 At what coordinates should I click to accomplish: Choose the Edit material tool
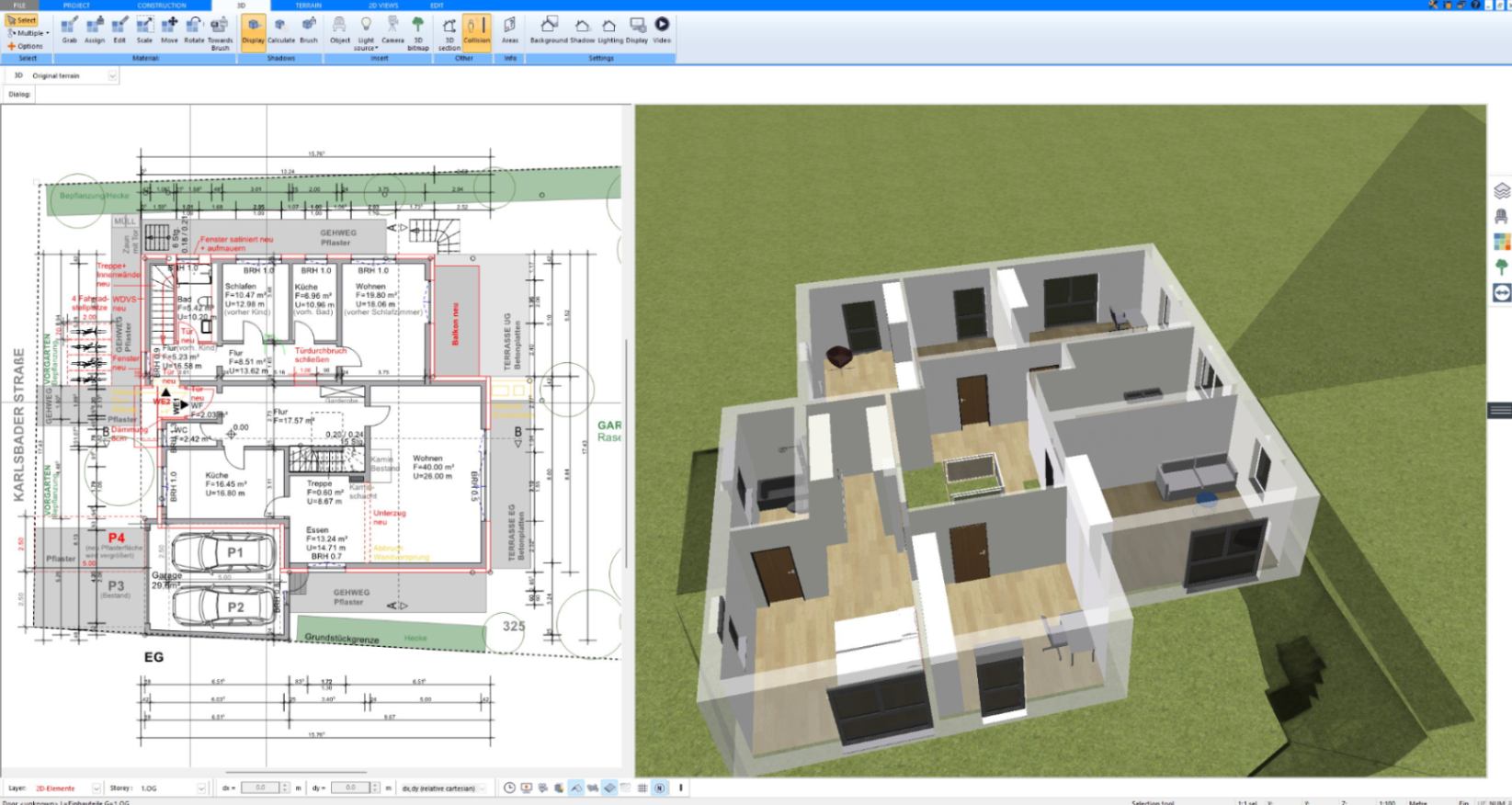(x=119, y=29)
